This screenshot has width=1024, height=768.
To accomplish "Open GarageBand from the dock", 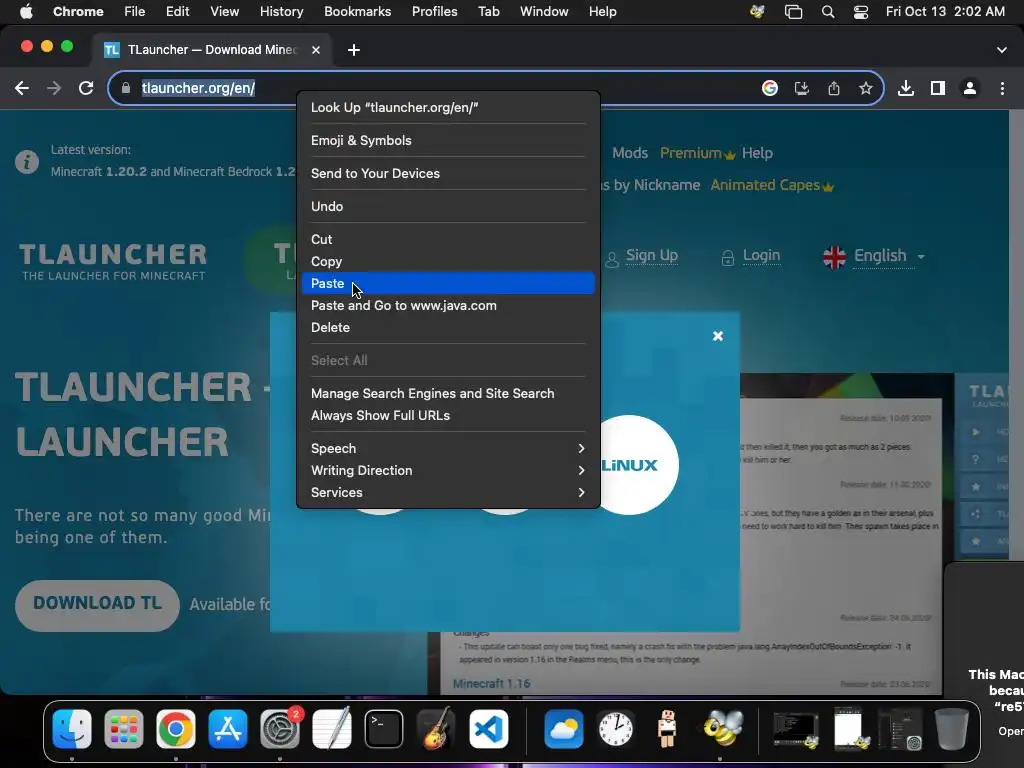I will 436,728.
